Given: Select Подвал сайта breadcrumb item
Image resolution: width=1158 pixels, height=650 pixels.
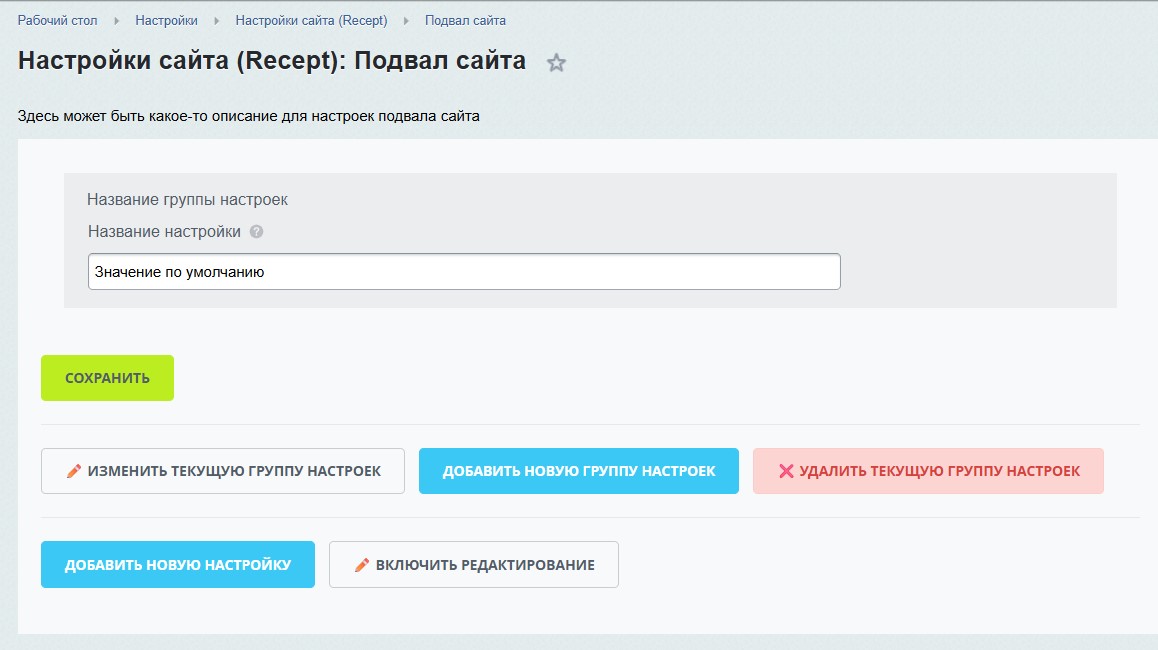Looking at the screenshot, I should (x=465, y=20).
